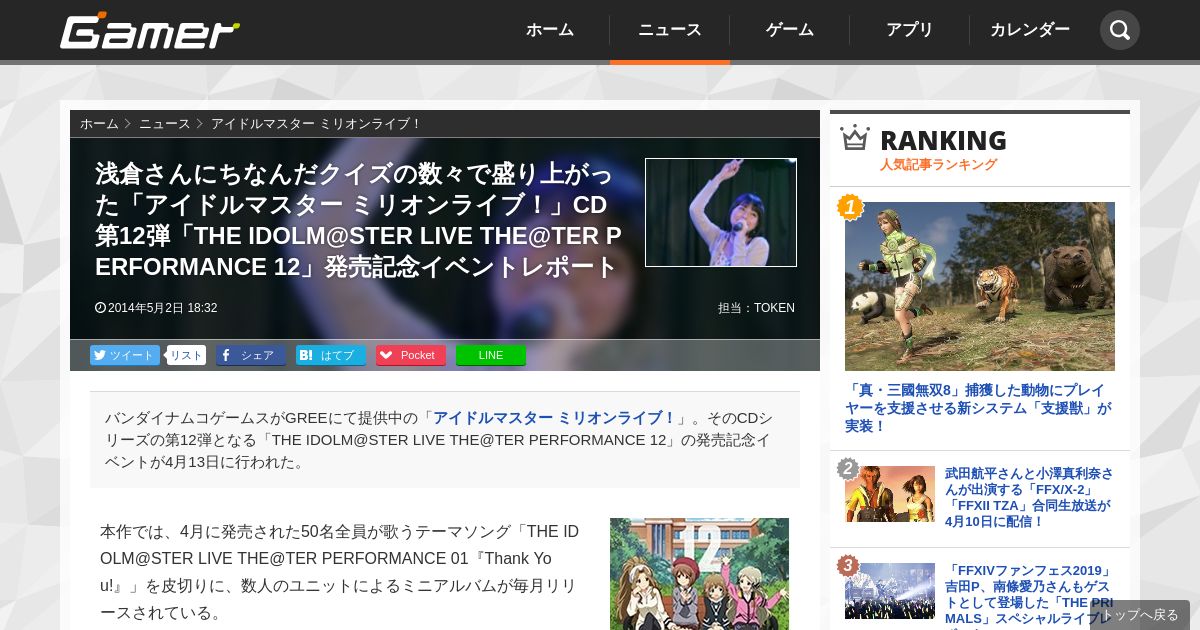Viewport: 1200px width, 630px height.
Task: Open the search magnifier icon
Action: click(x=1120, y=30)
